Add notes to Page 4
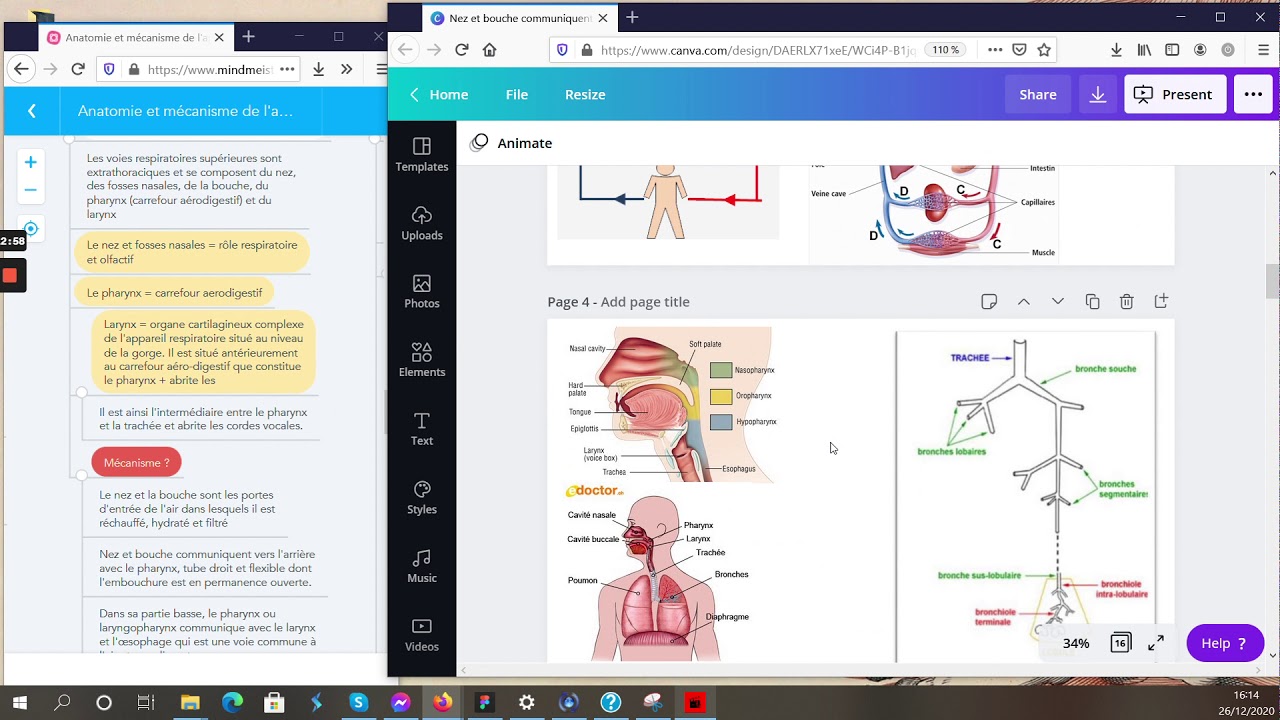This screenshot has width=1280, height=720. tap(989, 301)
